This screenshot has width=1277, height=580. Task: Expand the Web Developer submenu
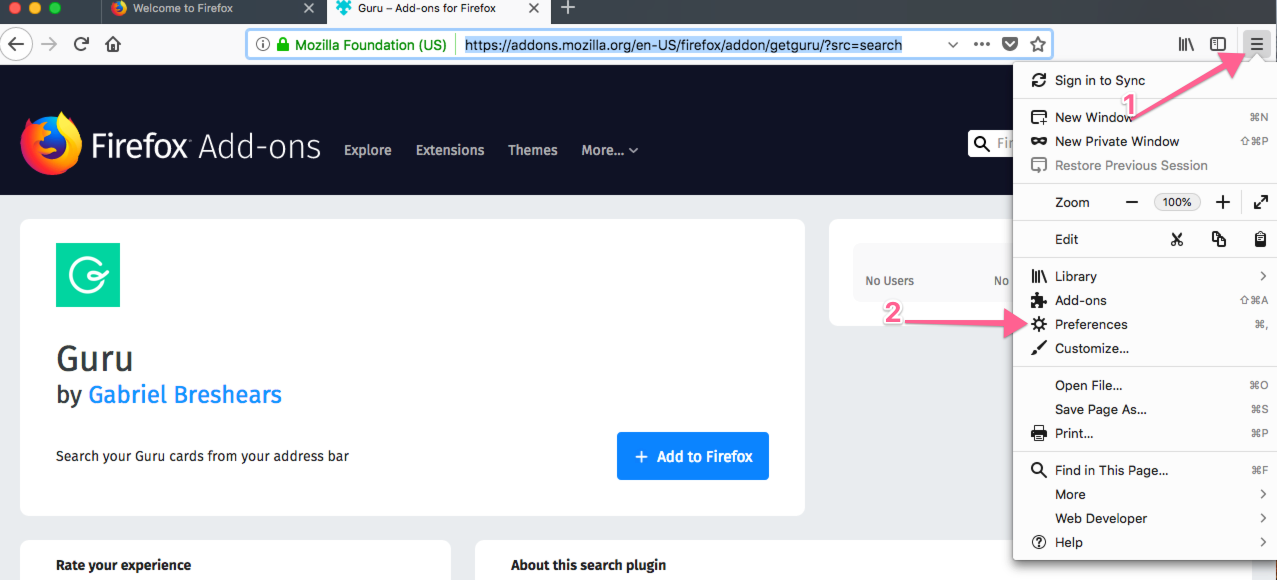tap(1146, 518)
